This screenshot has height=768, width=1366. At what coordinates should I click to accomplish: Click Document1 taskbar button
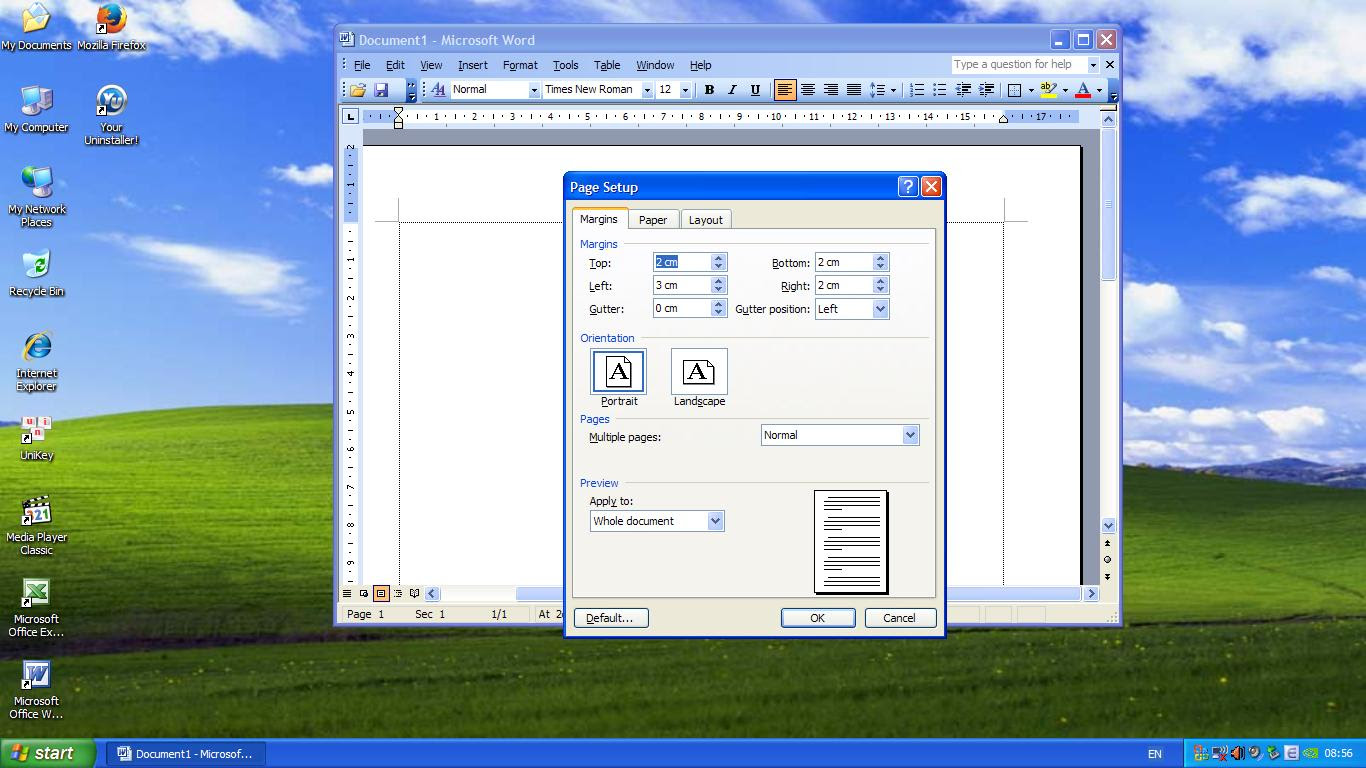187,754
